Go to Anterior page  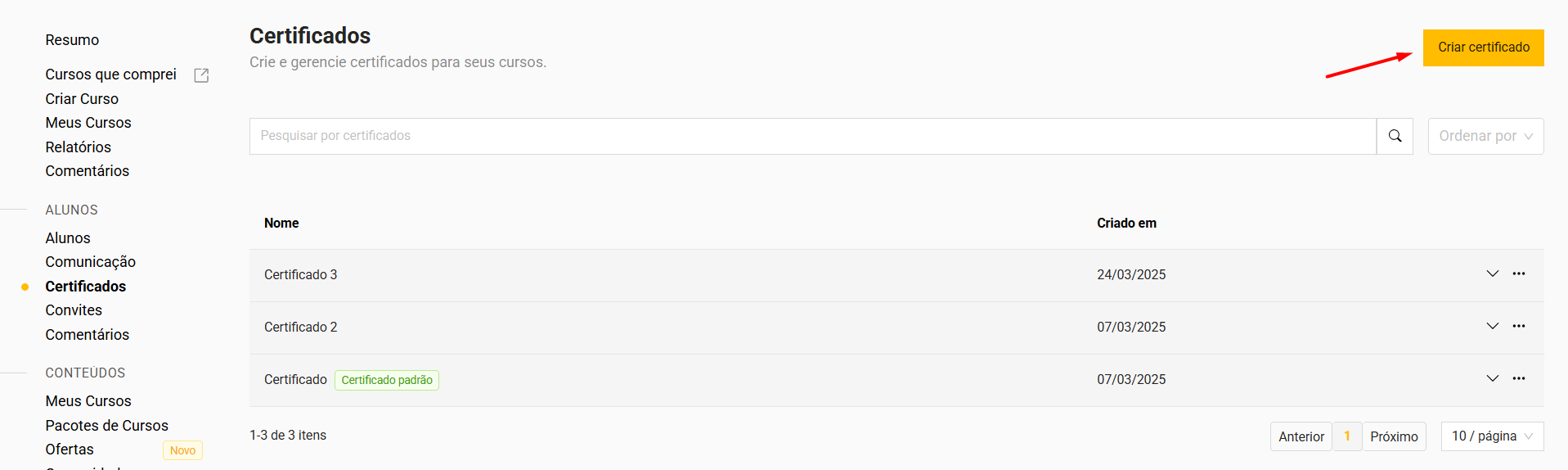click(x=1301, y=436)
